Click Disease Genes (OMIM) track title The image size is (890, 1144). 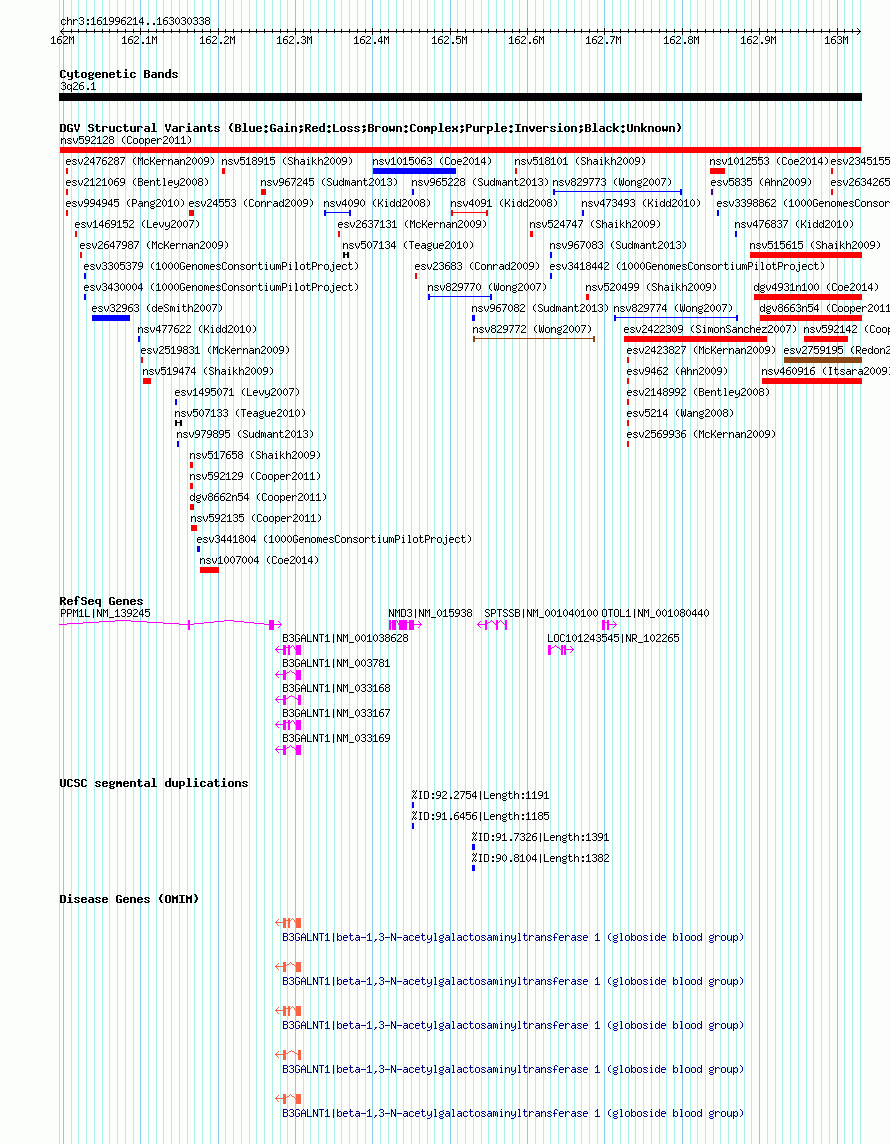tap(129, 899)
